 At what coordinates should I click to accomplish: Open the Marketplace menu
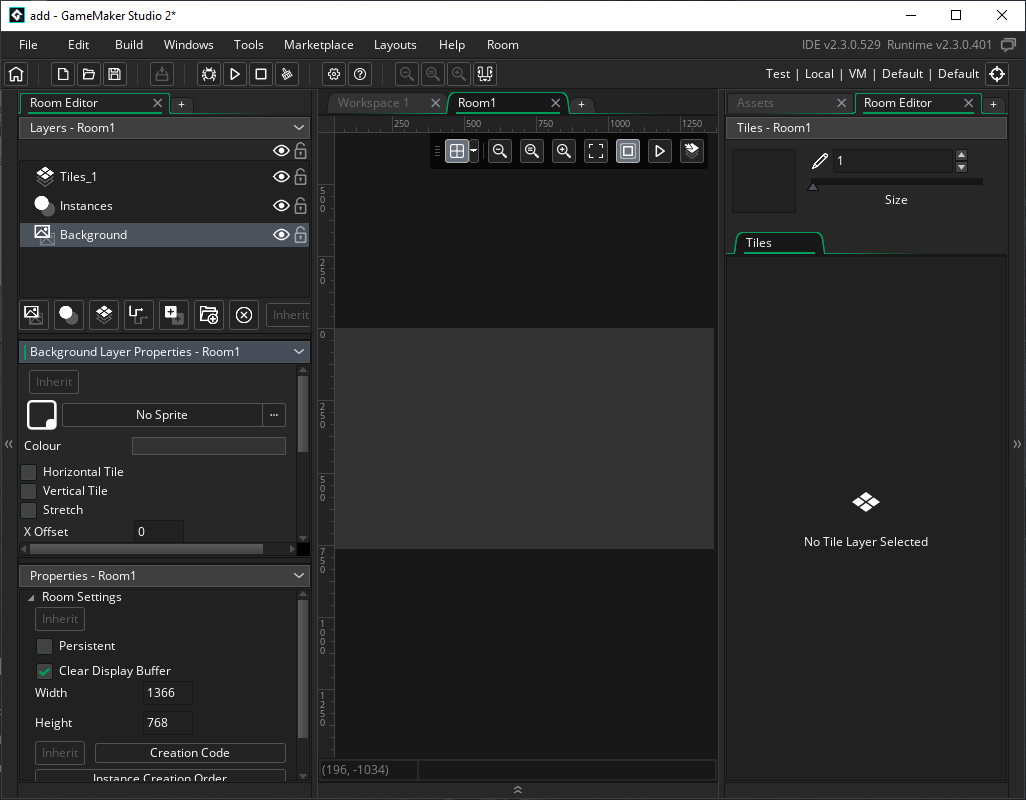pos(319,44)
